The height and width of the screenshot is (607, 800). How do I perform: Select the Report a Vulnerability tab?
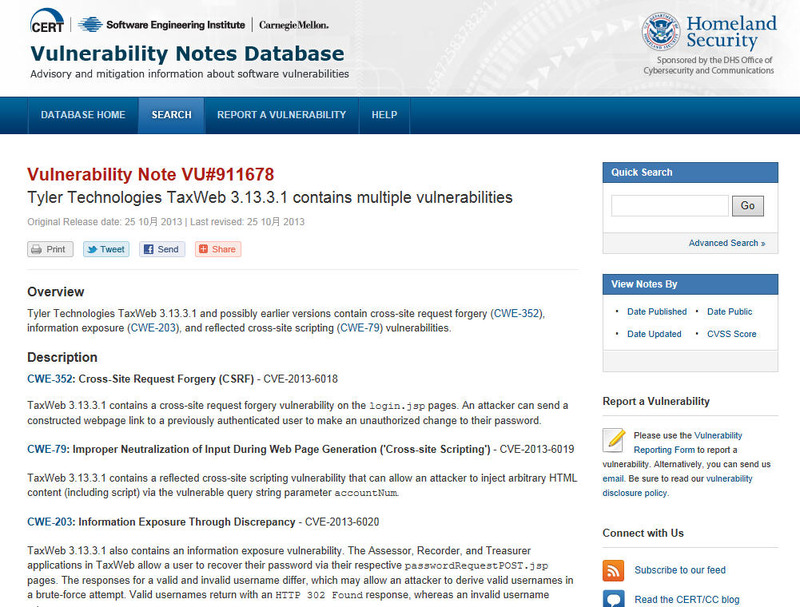pos(281,115)
